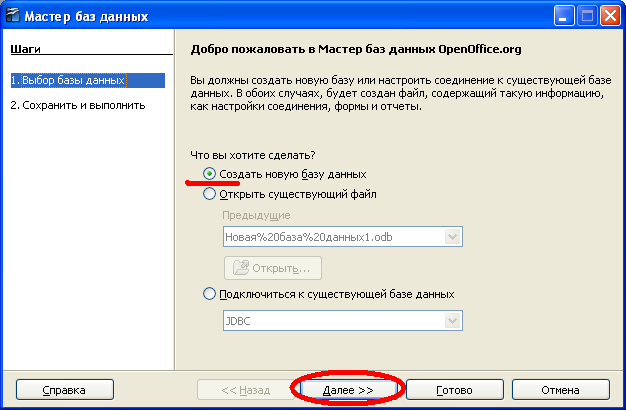Open help with the Справка button
The height and width of the screenshot is (410, 626).
coord(65,390)
